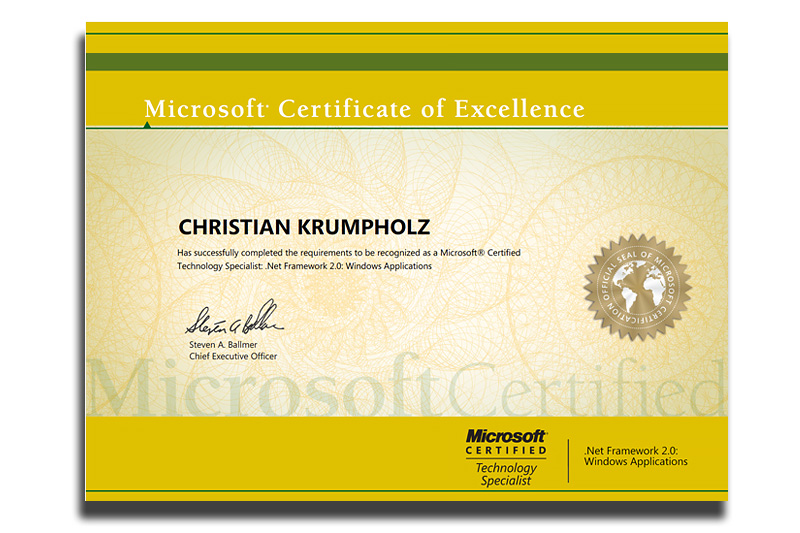Screen dimensions: 800x533
Task: Select the CERTIFIED label under the Microsoft logo
Action: [x=505, y=451]
